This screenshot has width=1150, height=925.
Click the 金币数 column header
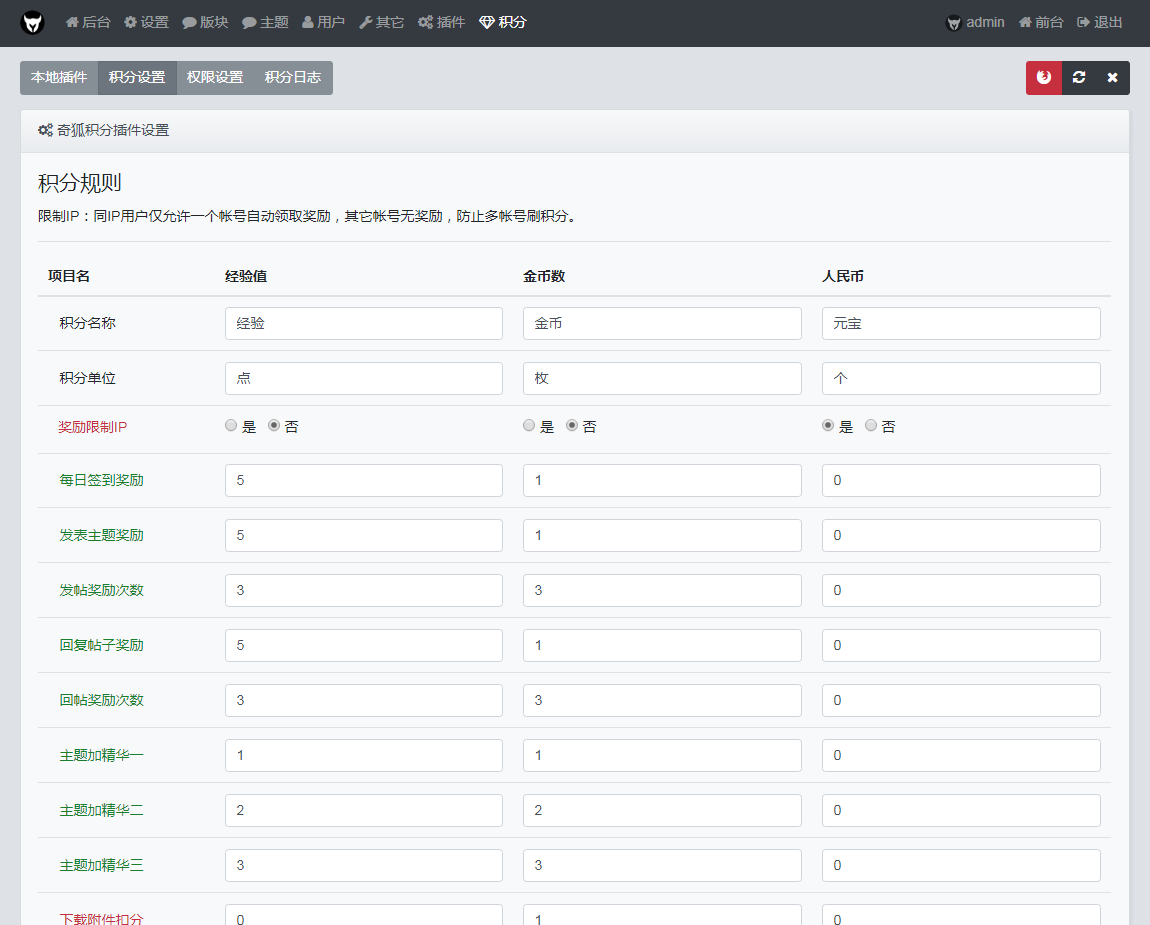tap(543, 277)
